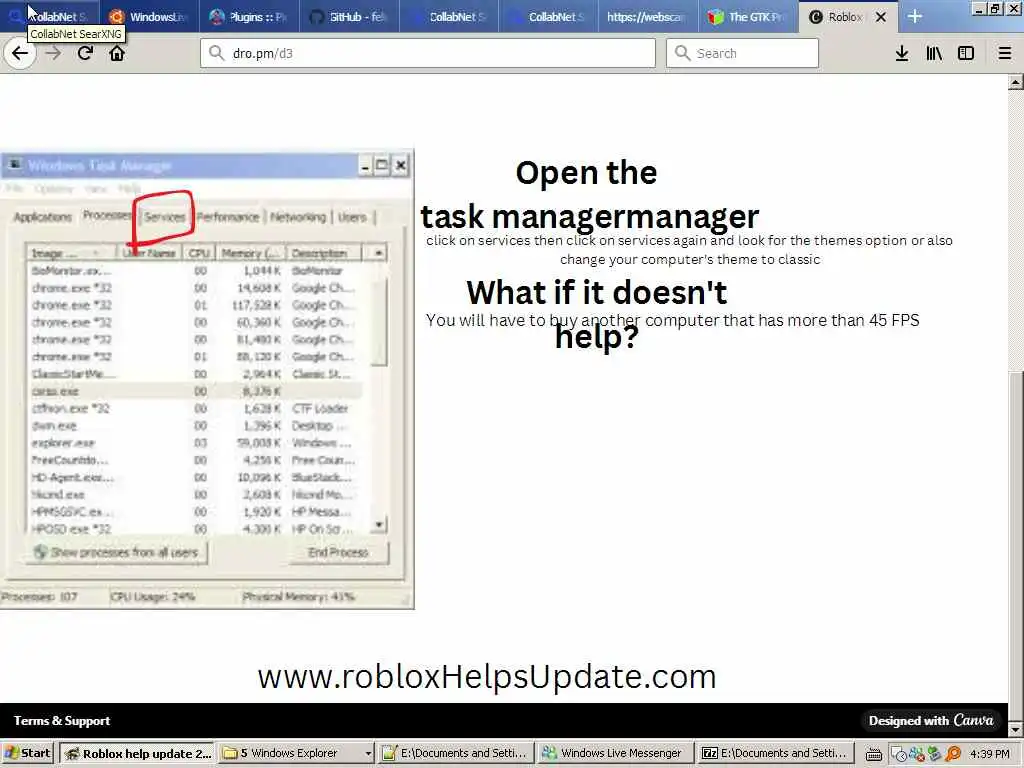Open the browser hamburger menu
This screenshot has height=768, width=1024.
[1005, 54]
